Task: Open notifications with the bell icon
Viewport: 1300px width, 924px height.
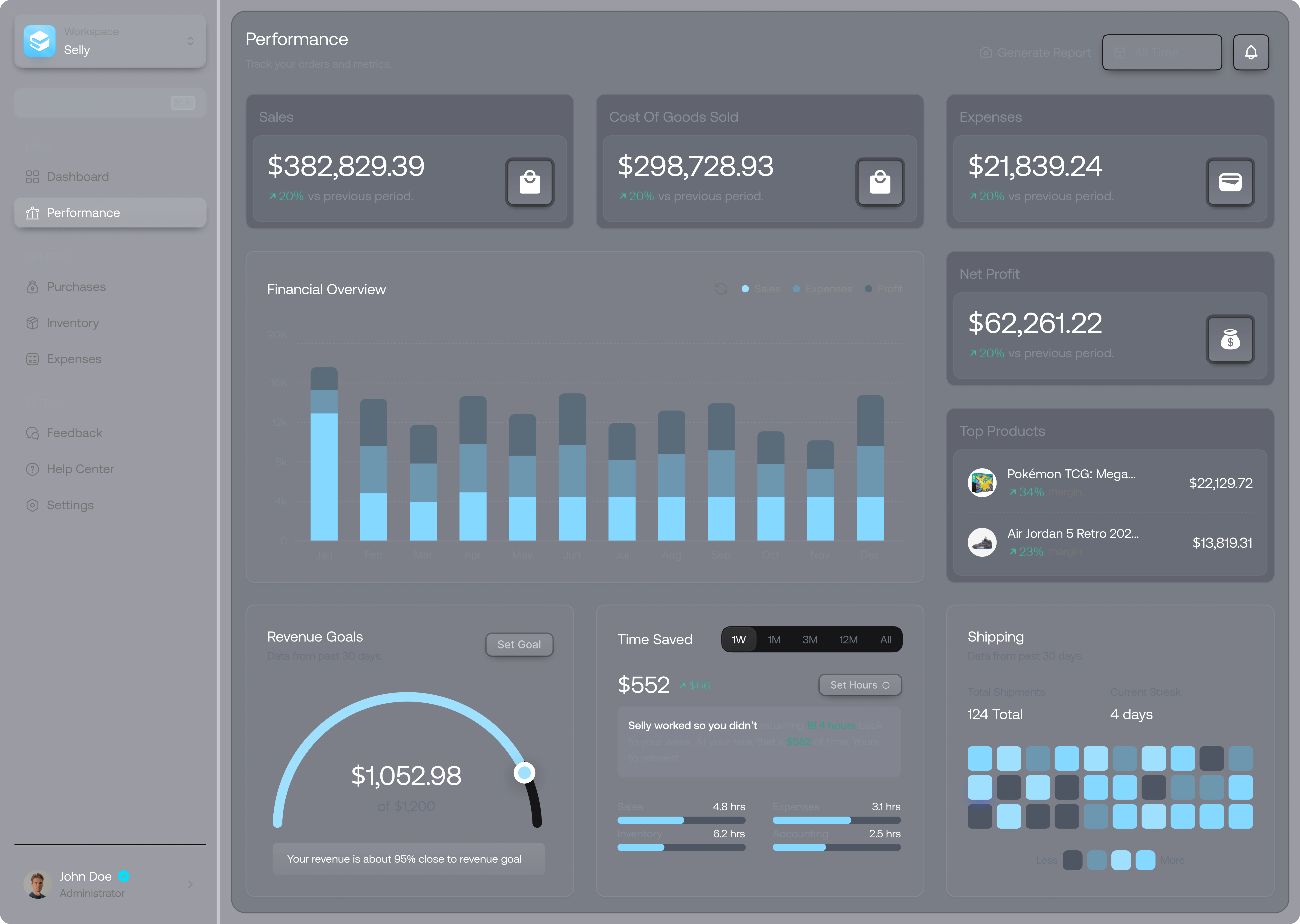Action: [x=1251, y=52]
